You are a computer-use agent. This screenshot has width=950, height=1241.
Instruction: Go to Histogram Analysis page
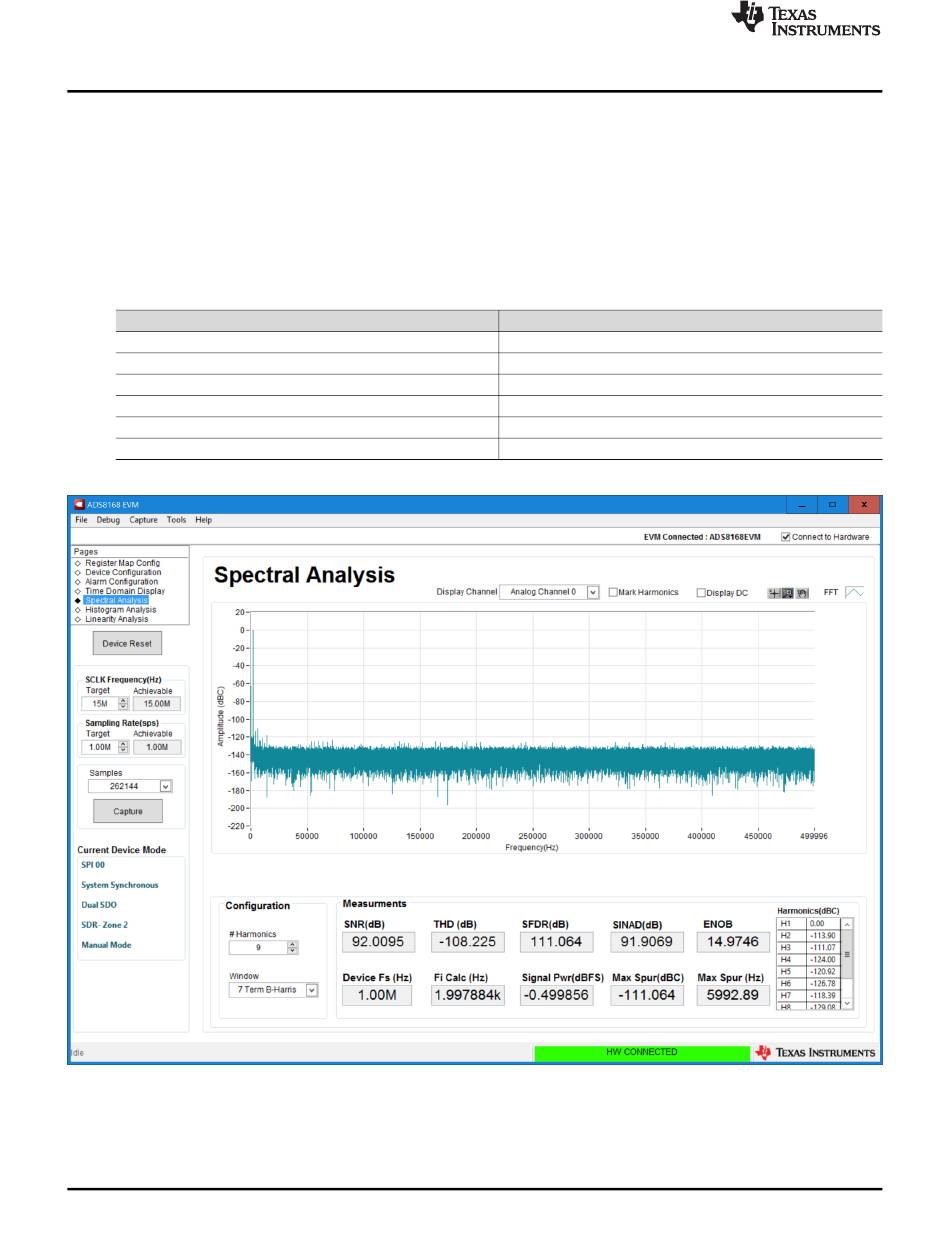[x=120, y=609]
